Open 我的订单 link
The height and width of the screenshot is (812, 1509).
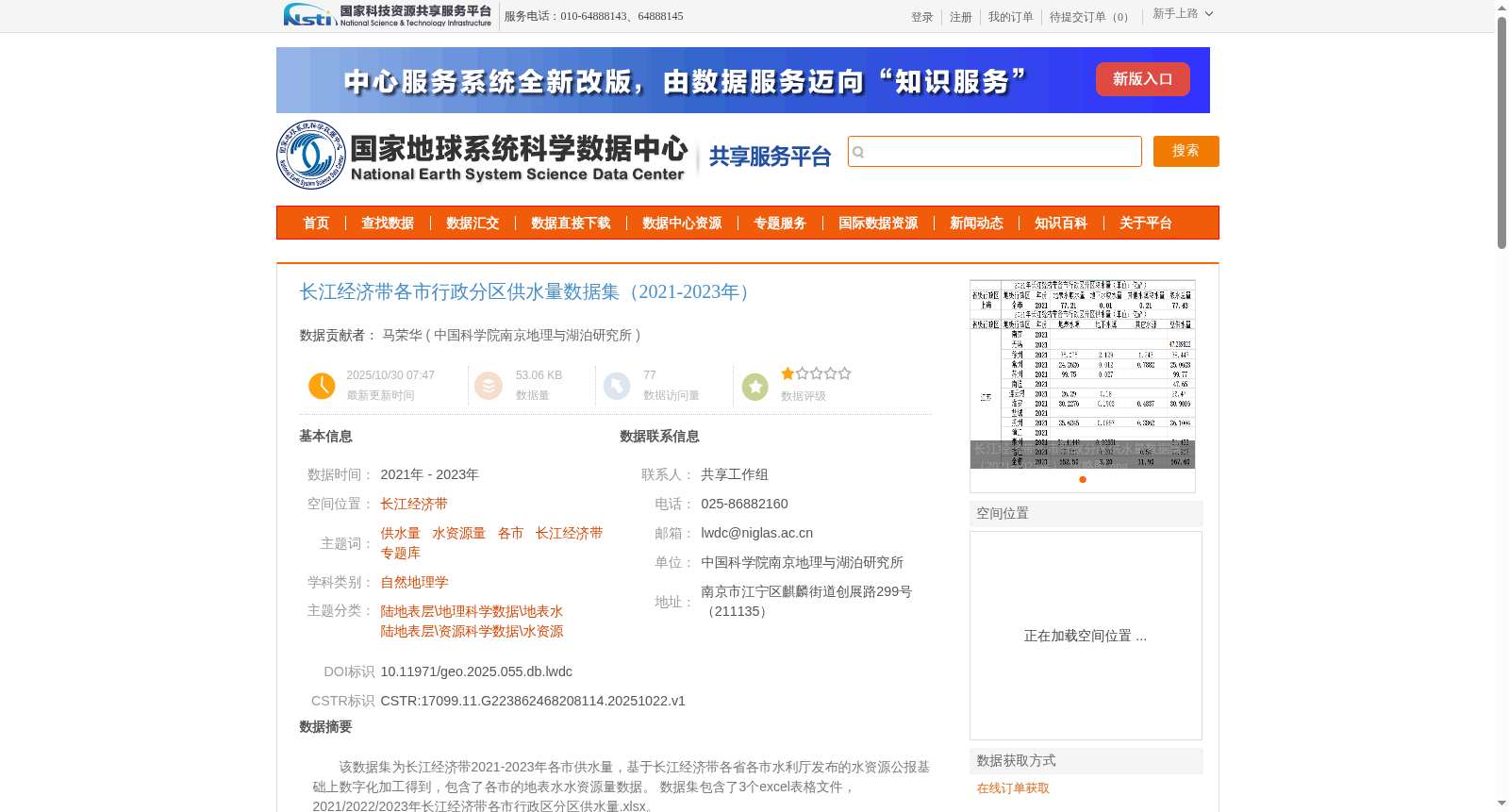[x=1010, y=17]
